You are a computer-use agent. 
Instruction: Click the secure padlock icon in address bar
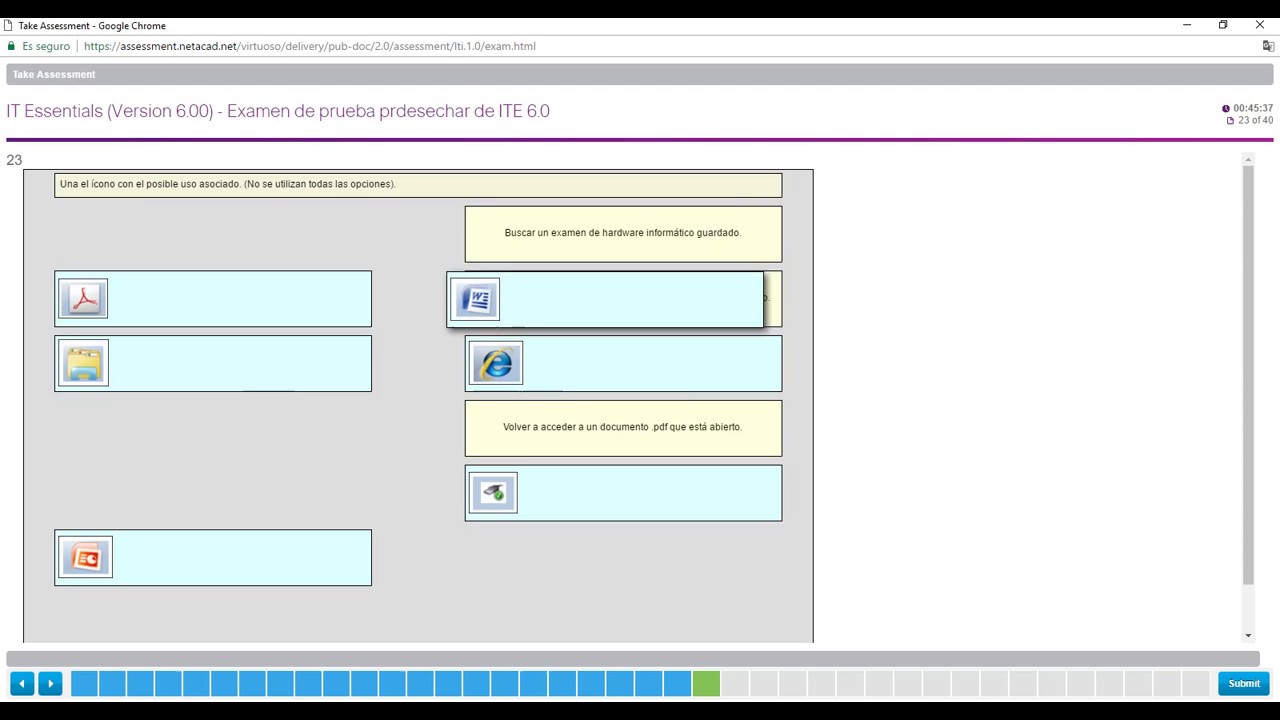click(x=11, y=46)
